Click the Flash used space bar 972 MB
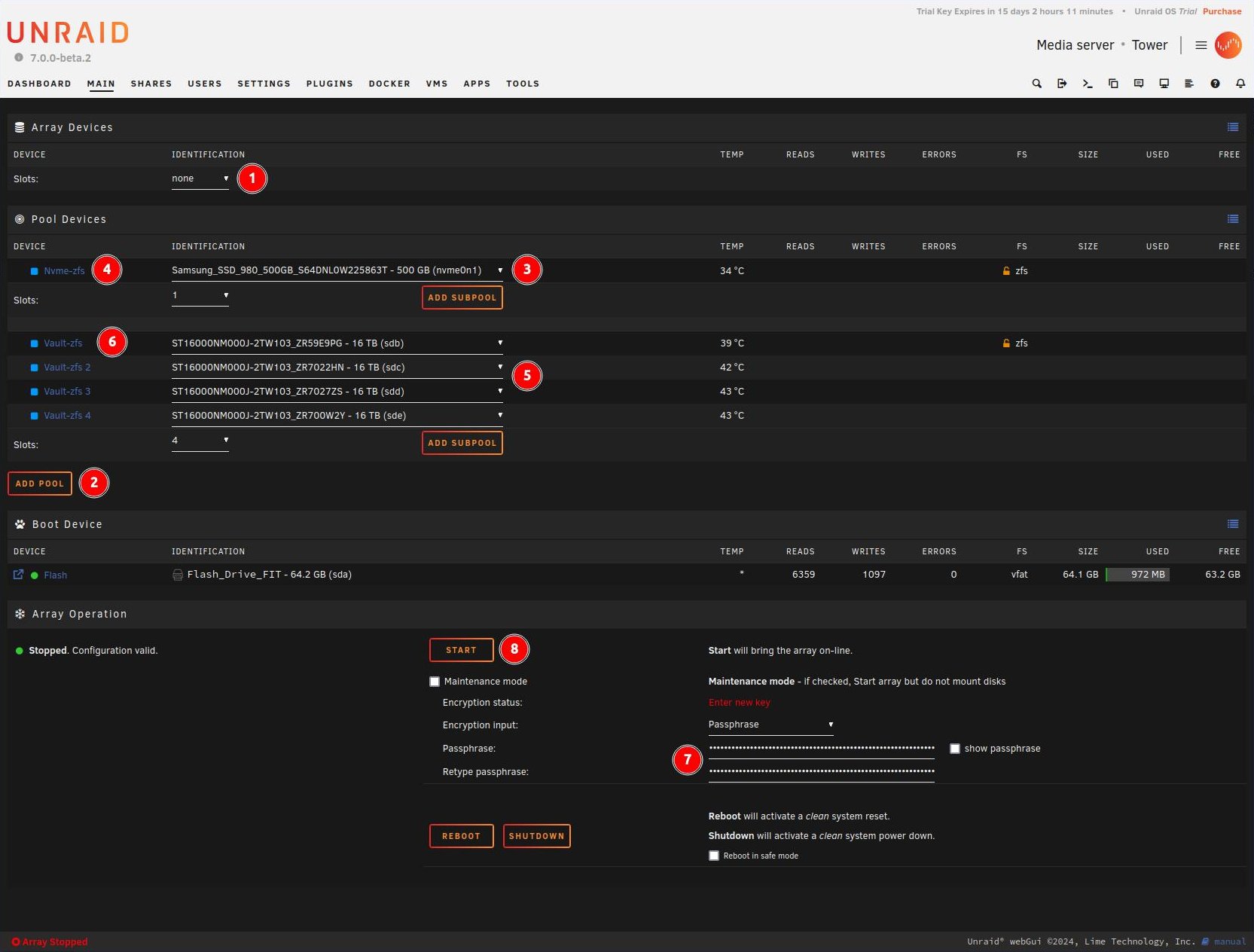The height and width of the screenshot is (952, 1254). click(1137, 575)
